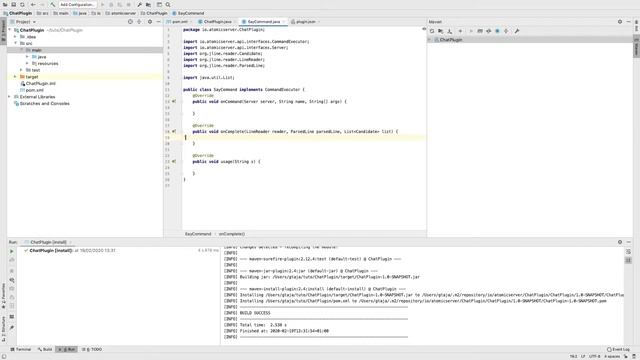Open the Terminal tool window tab
This screenshot has width=640, height=360.
[21, 349]
